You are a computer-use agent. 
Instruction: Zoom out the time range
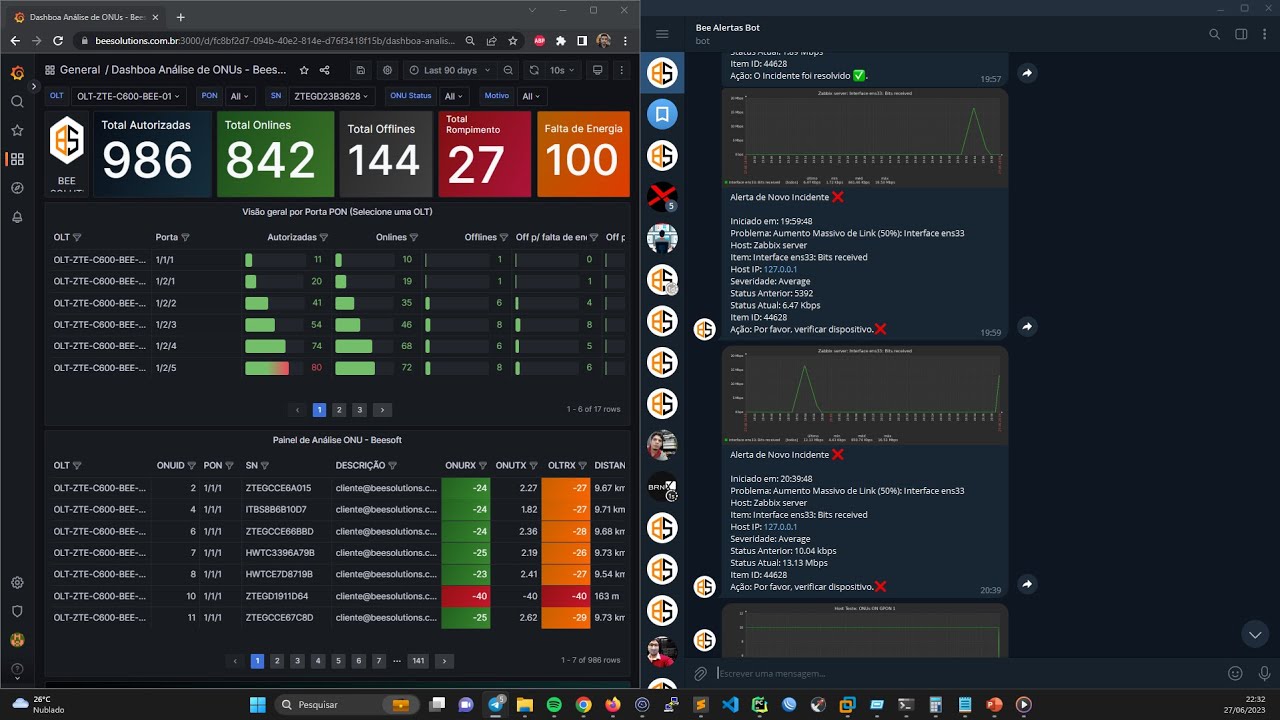point(508,70)
